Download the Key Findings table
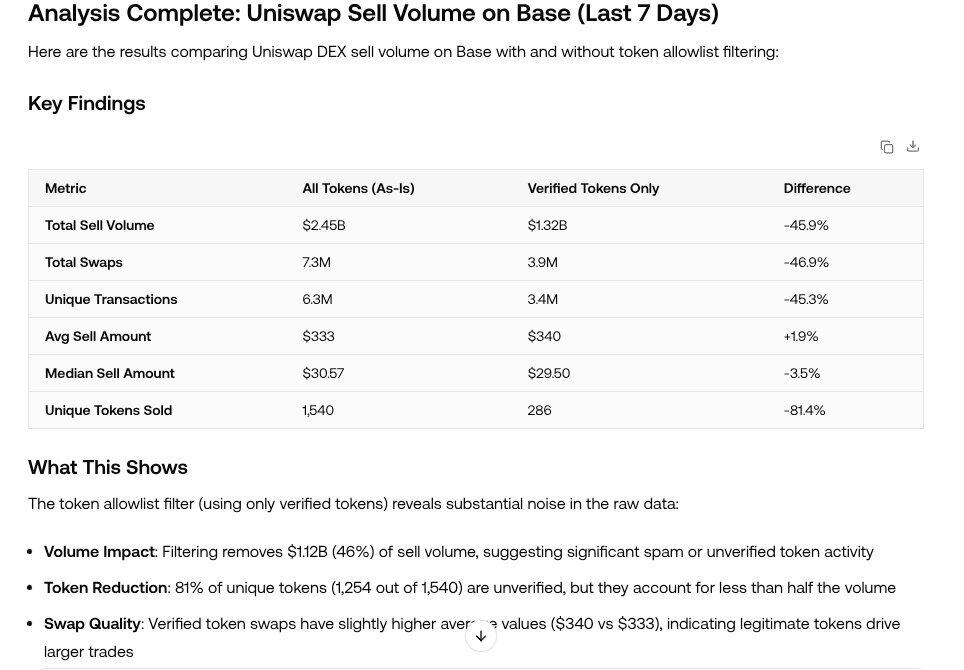The height and width of the screenshot is (670, 964). (913, 146)
